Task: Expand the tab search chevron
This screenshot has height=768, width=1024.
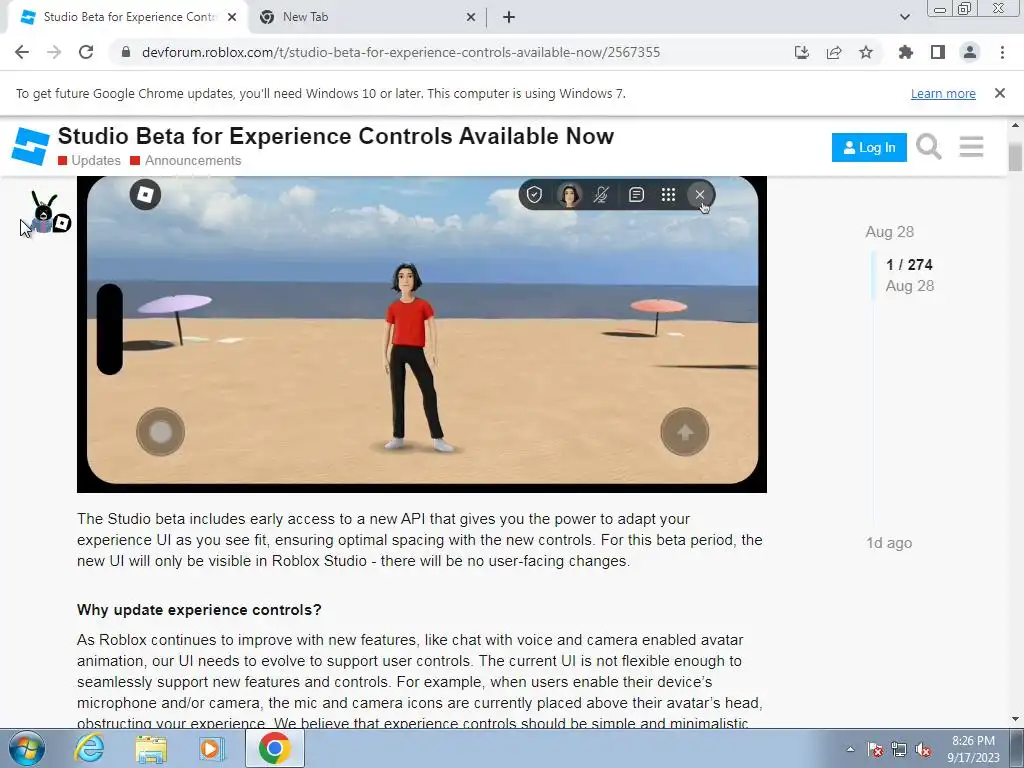Action: point(904,17)
